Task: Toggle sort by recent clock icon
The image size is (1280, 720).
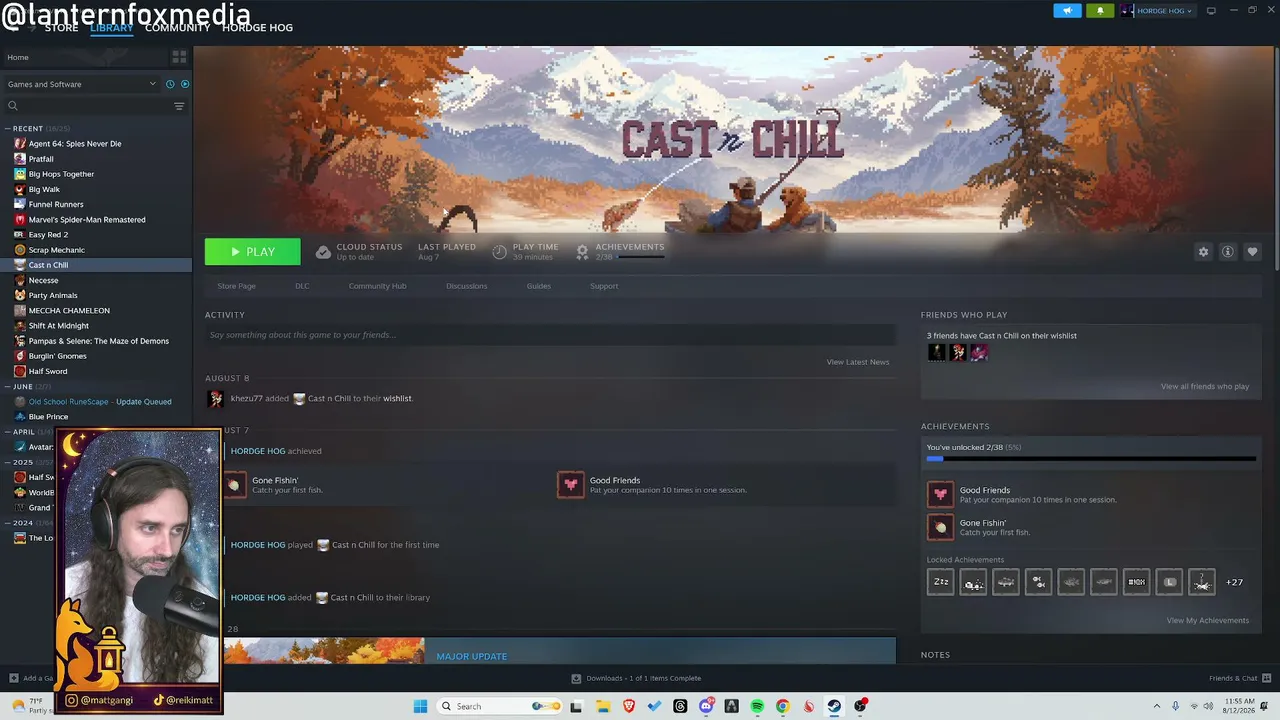Action: coord(170,84)
